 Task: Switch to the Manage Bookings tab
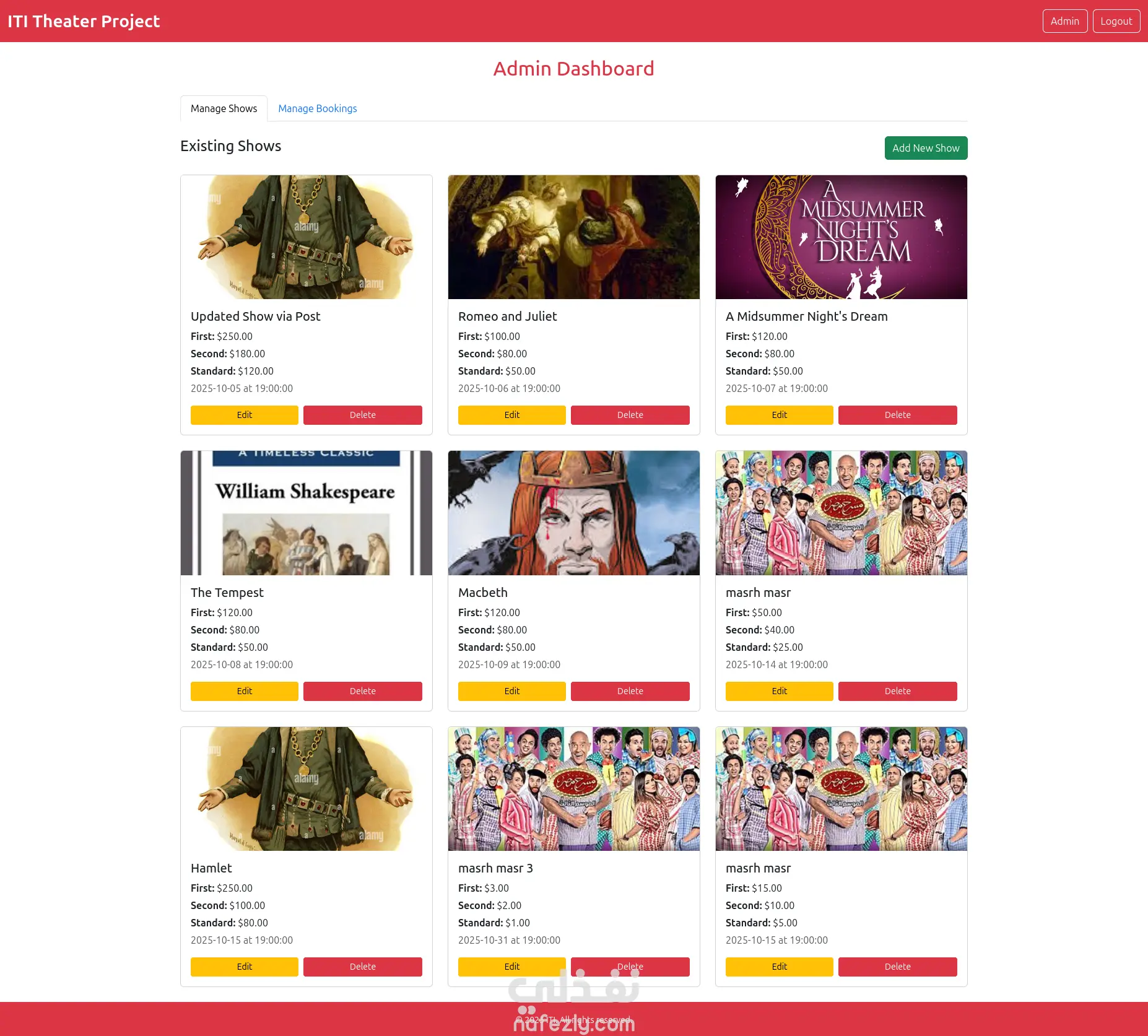click(317, 108)
